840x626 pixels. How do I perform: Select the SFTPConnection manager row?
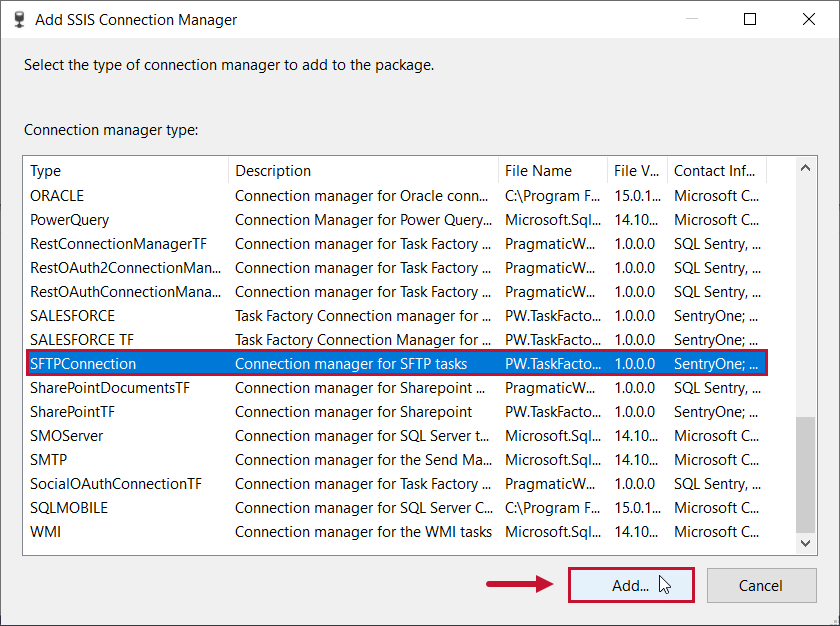pos(120,363)
